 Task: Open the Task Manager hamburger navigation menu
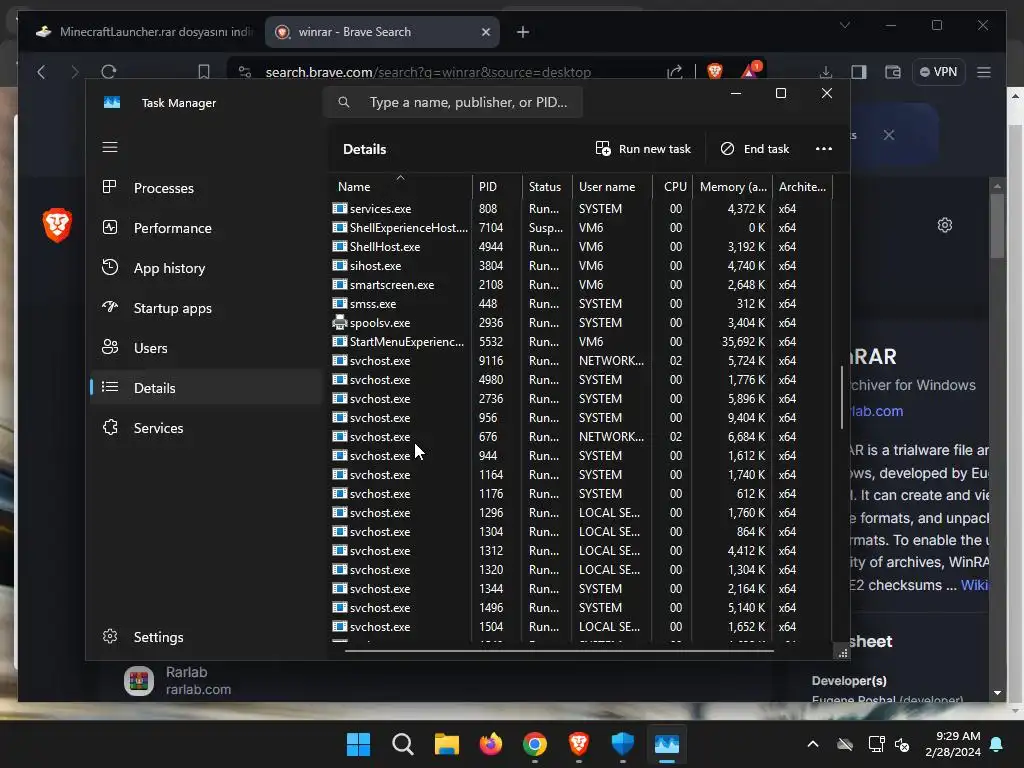pos(110,147)
